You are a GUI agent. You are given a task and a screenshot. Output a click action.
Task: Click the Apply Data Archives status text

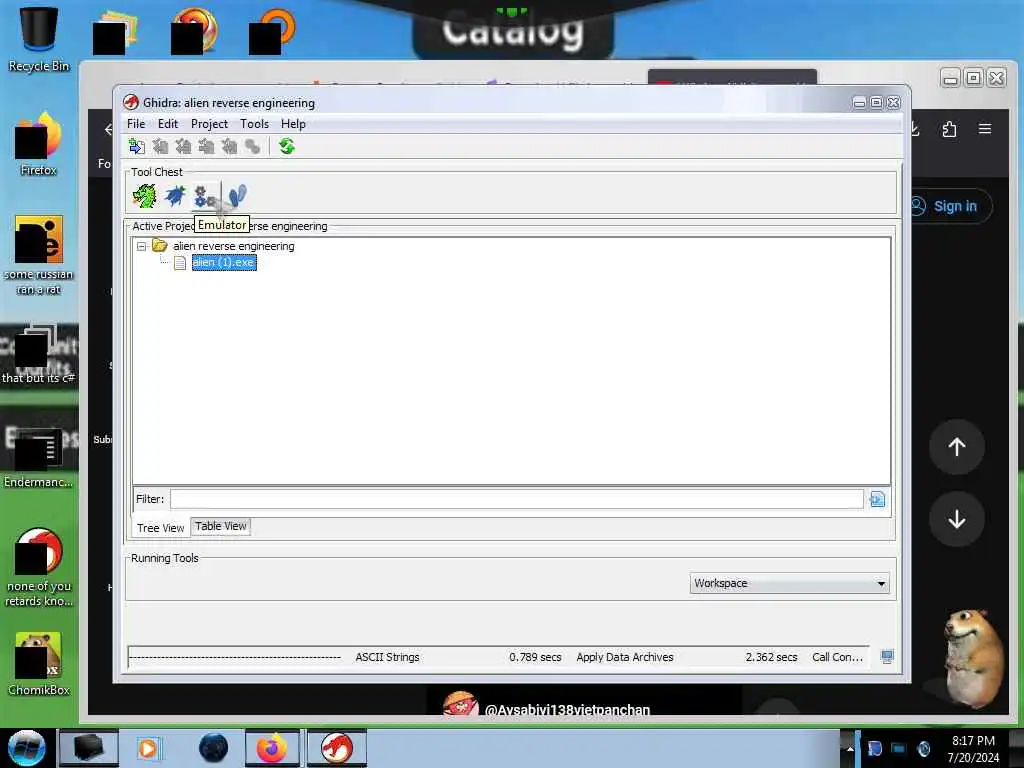point(625,657)
